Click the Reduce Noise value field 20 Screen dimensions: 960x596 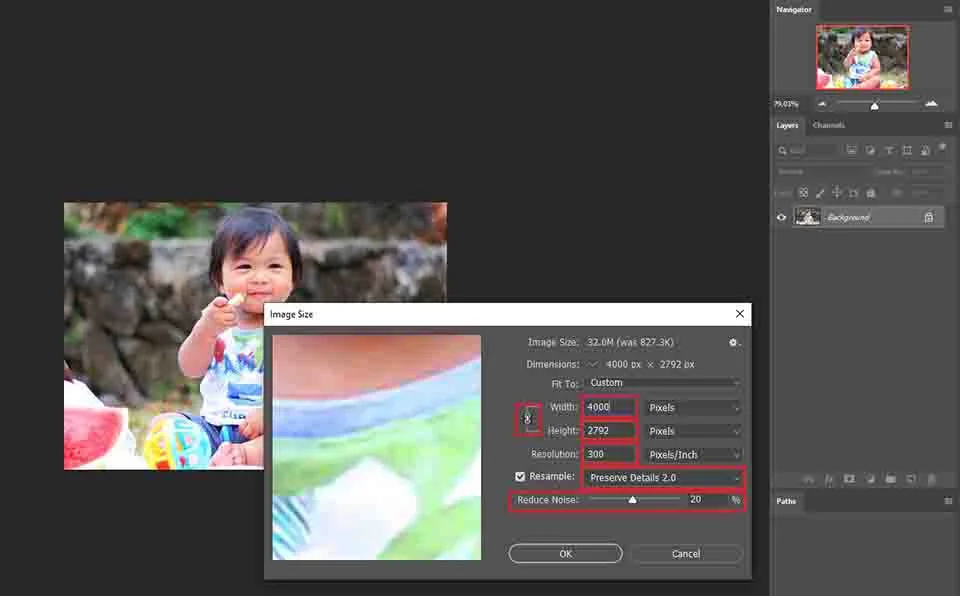click(x=706, y=500)
